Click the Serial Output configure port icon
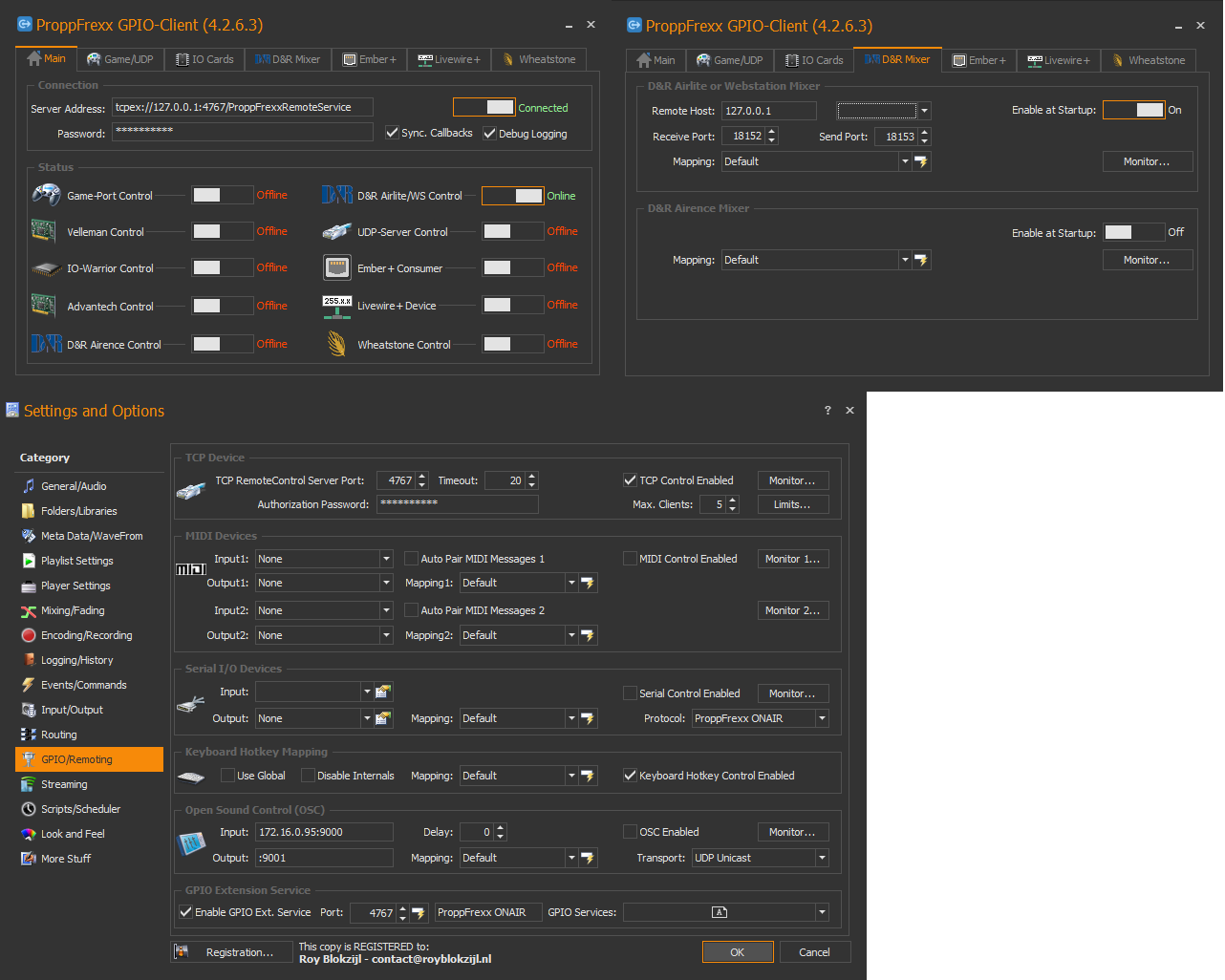The height and width of the screenshot is (980, 1225). pos(383,718)
